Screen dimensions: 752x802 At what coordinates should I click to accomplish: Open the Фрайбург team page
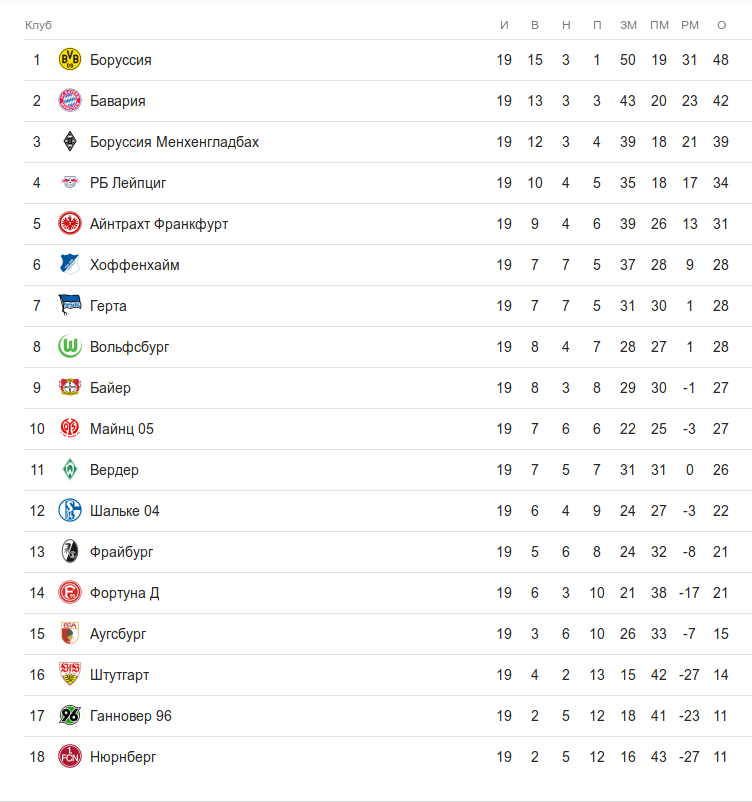(121, 552)
